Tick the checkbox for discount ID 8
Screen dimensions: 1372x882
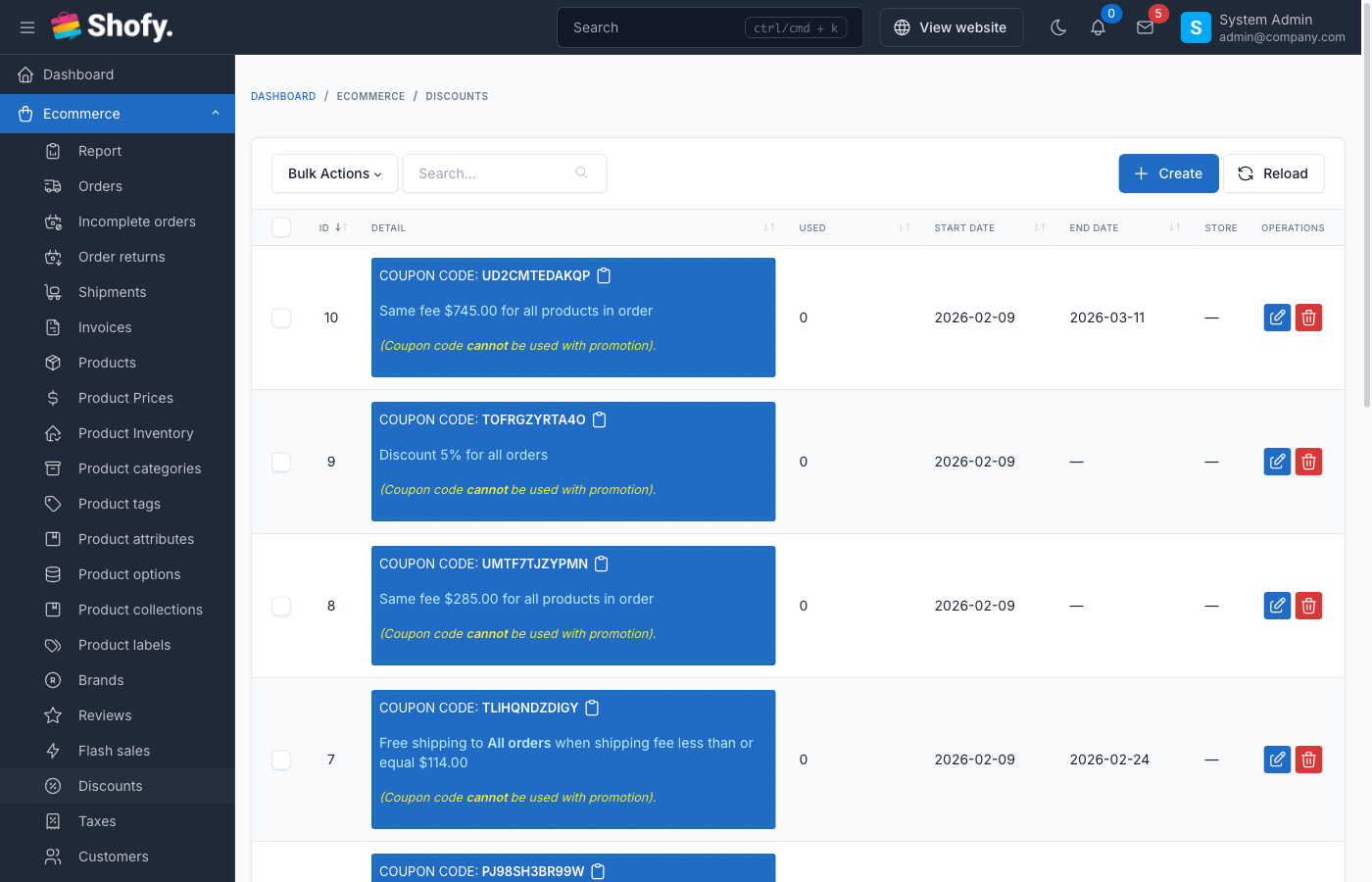pyautogui.click(x=281, y=606)
